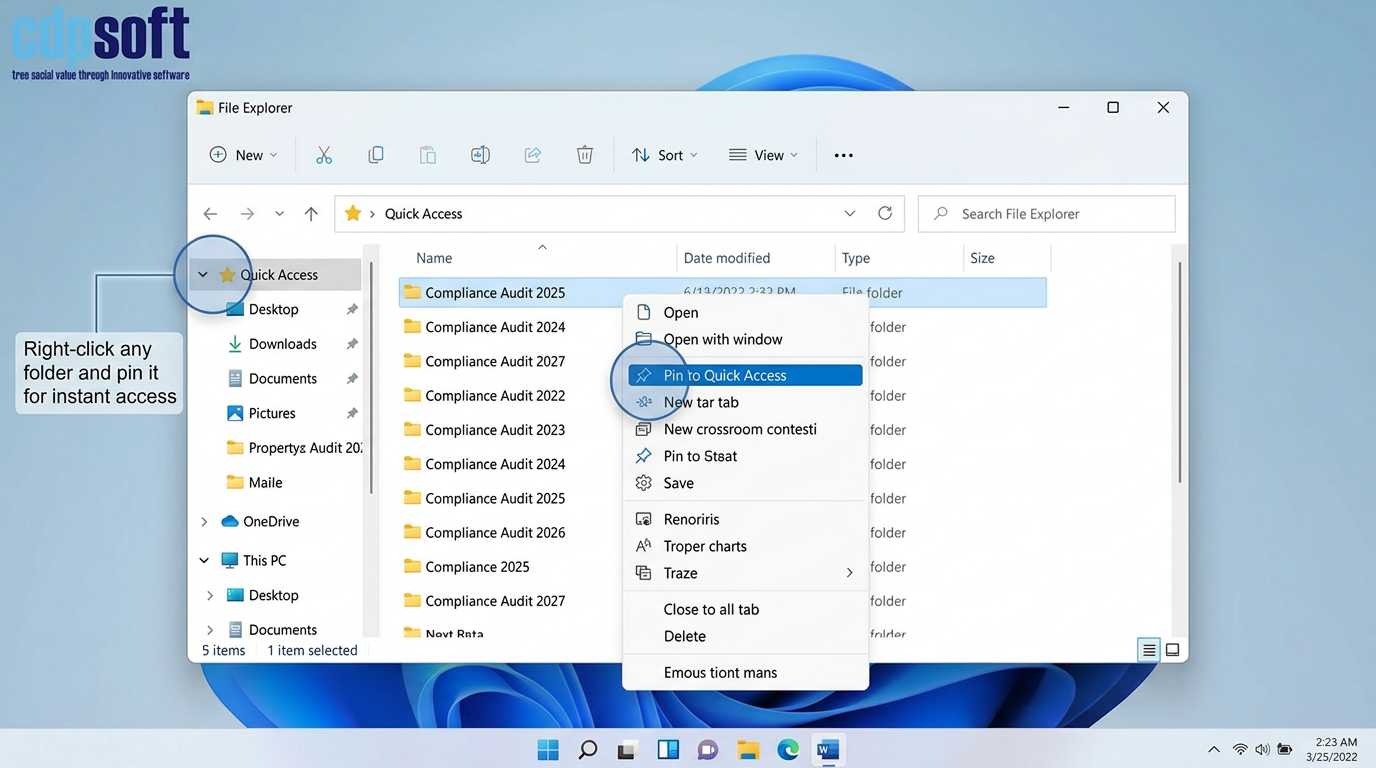Switch to large thumbnails view toggle
The width and height of the screenshot is (1376, 768).
tap(1173, 650)
